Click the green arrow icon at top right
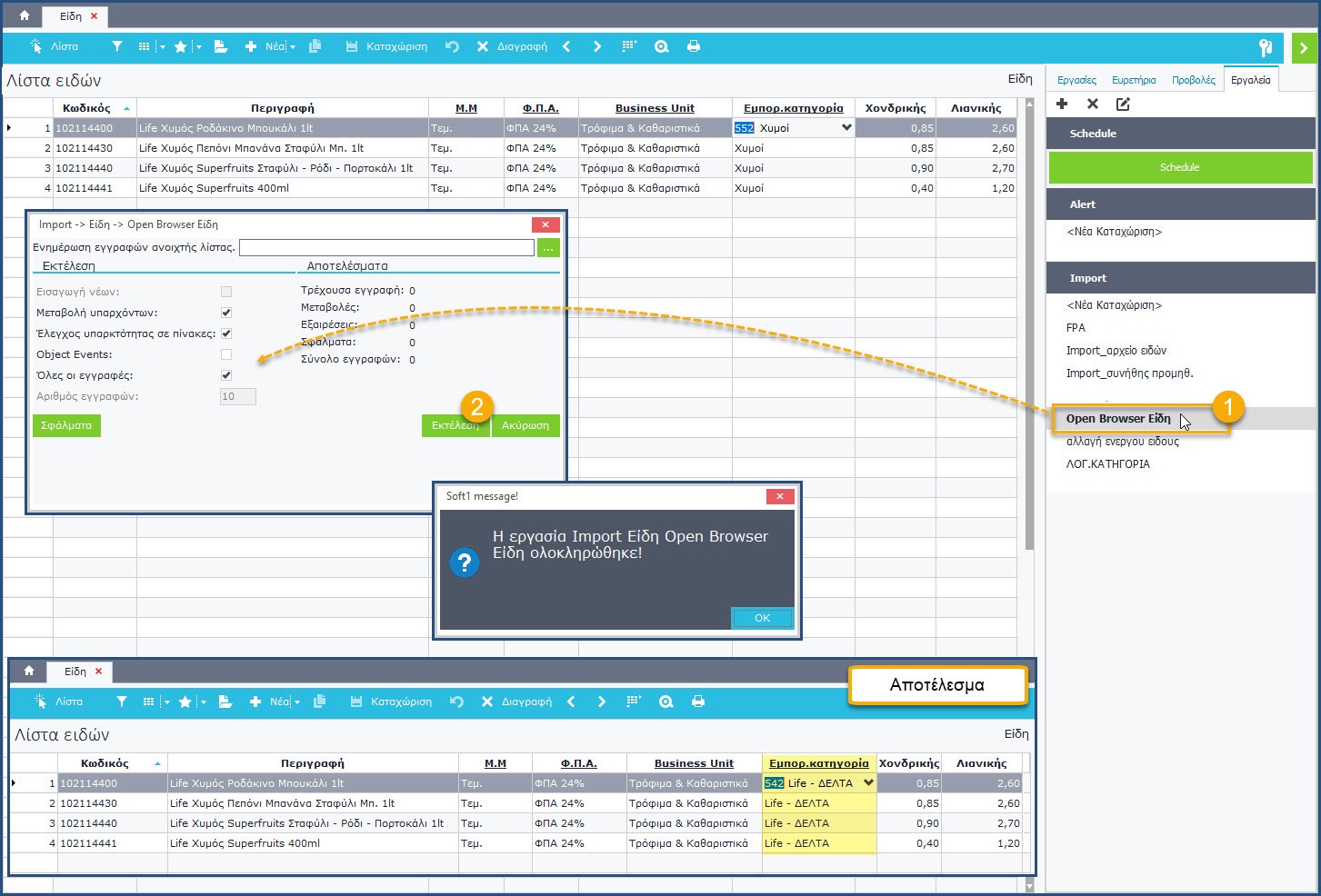This screenshot has width=1321, height=896. (1304, 48)
